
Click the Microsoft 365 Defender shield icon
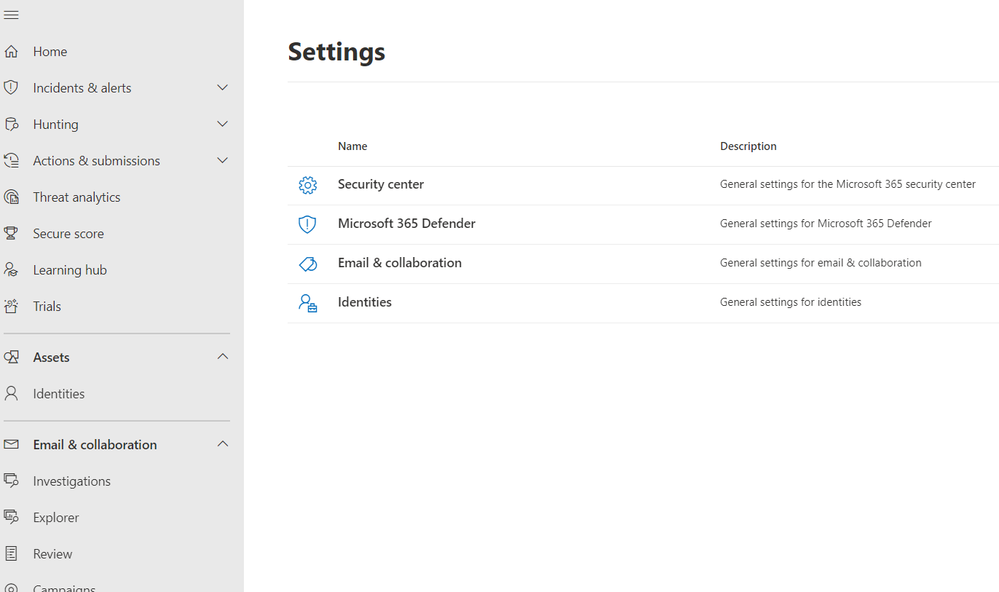point(307,224)
